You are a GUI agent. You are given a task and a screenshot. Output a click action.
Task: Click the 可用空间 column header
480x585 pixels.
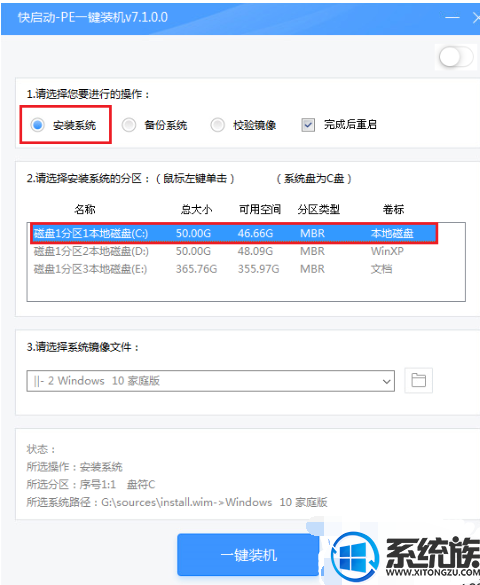[260, 209]
